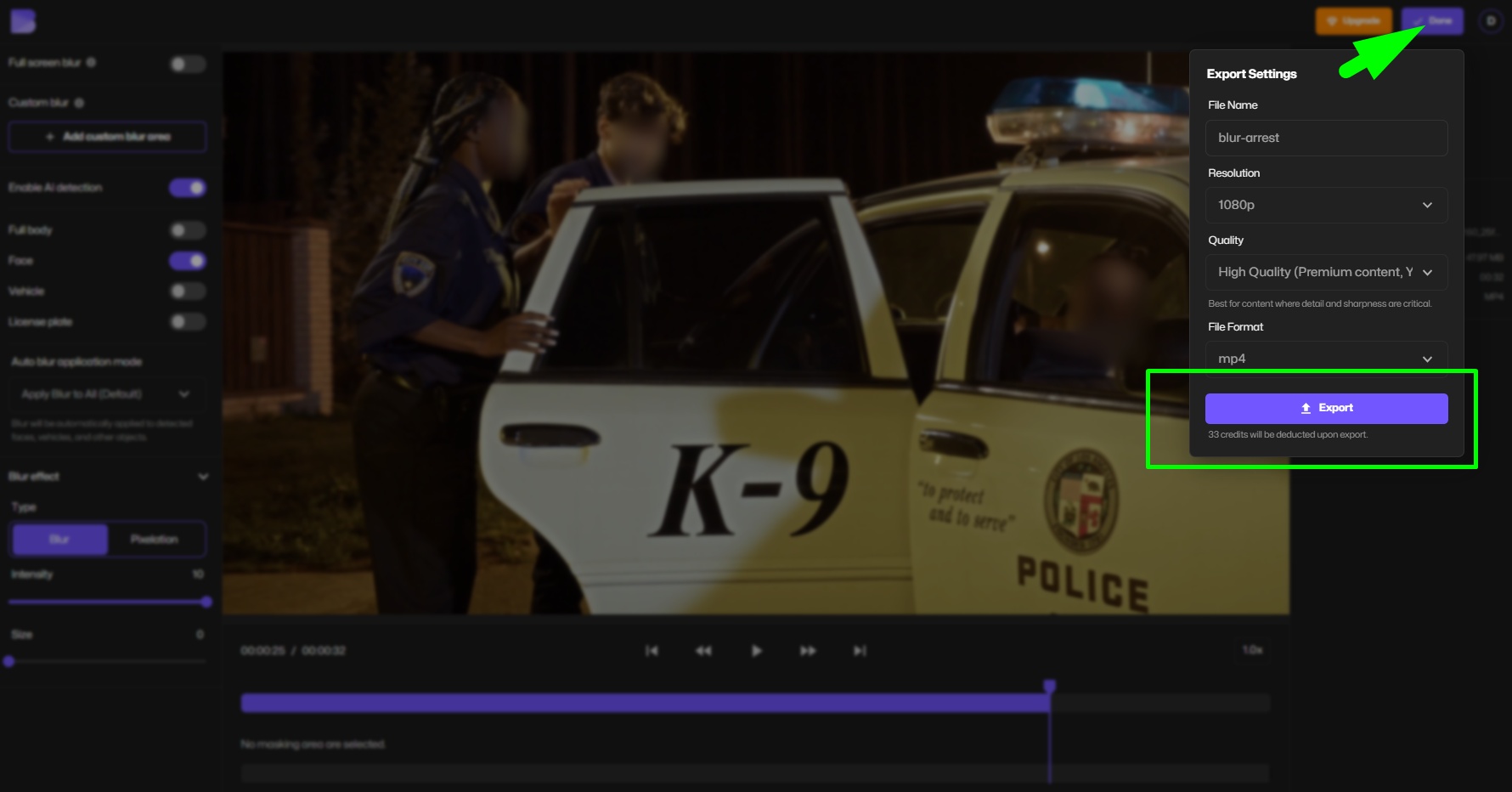Screen dimensions: 1512x792
Task: Open the File Format dropdown showing mp4
Action: [x=1326, y=358]
